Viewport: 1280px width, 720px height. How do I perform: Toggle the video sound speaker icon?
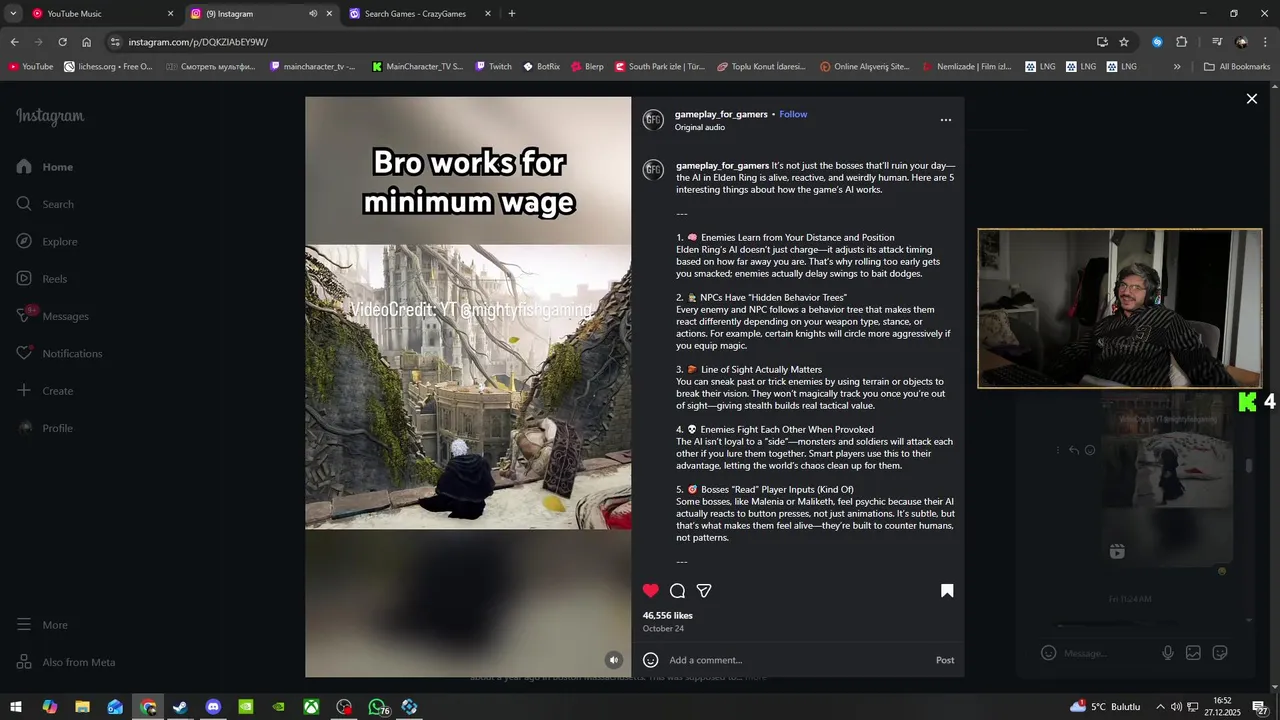(614, 660)
